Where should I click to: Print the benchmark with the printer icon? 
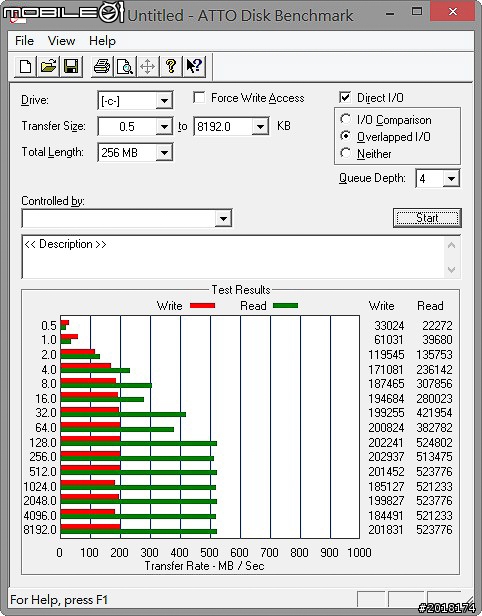coord(102,66)
